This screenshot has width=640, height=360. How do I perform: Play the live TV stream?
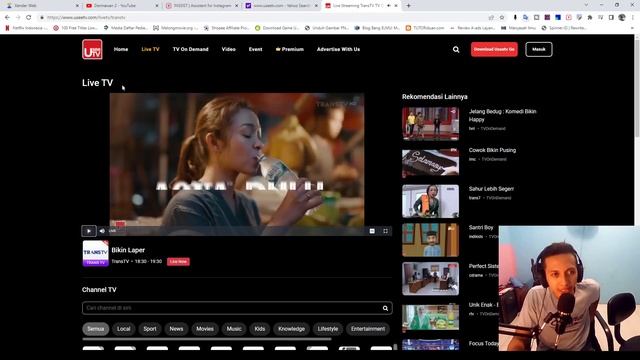[x=89, y=231]
